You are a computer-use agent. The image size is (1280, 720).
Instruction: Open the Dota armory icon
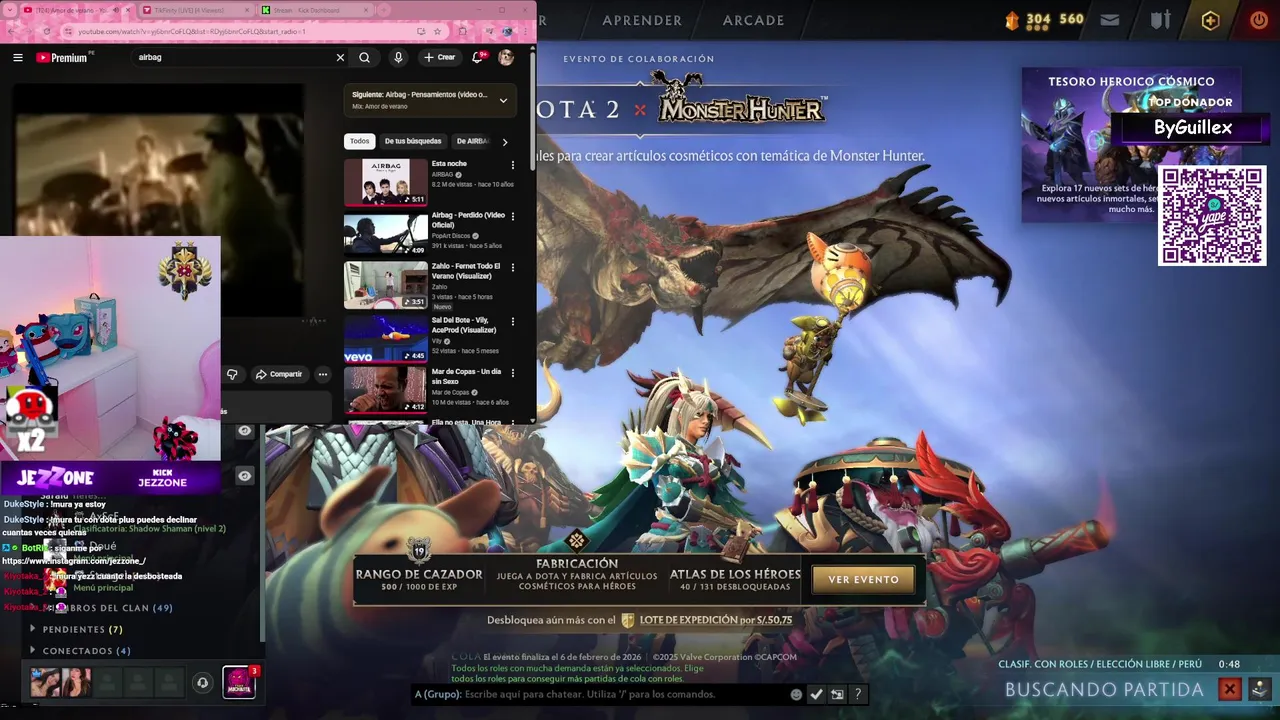pos(1160,20)
